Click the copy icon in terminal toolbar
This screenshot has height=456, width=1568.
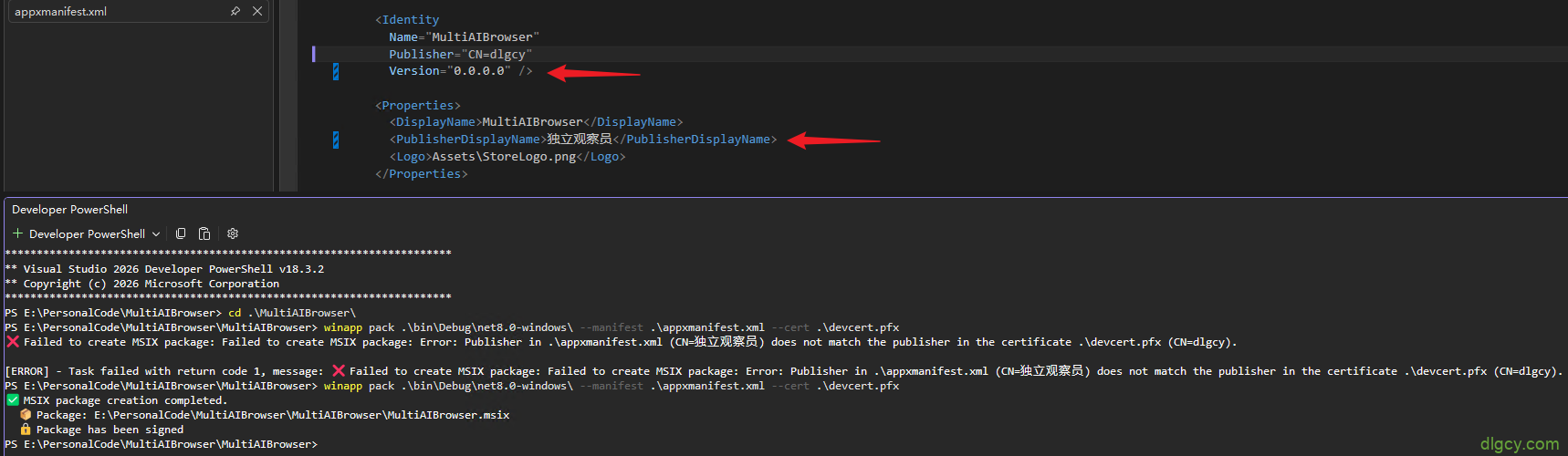click(181, 233)
